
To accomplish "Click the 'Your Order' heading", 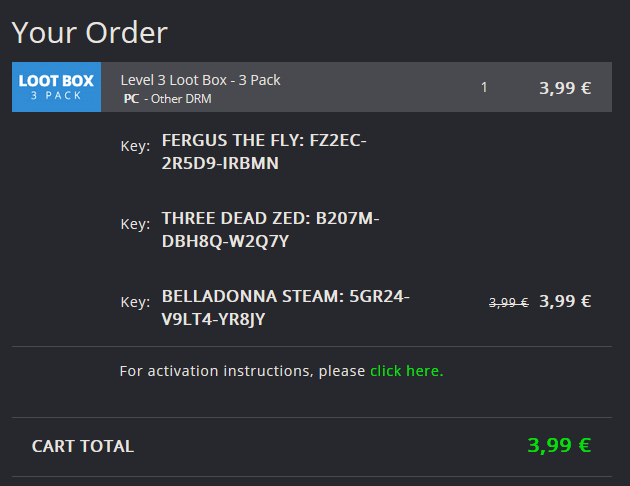I will [x=90, y=33].
